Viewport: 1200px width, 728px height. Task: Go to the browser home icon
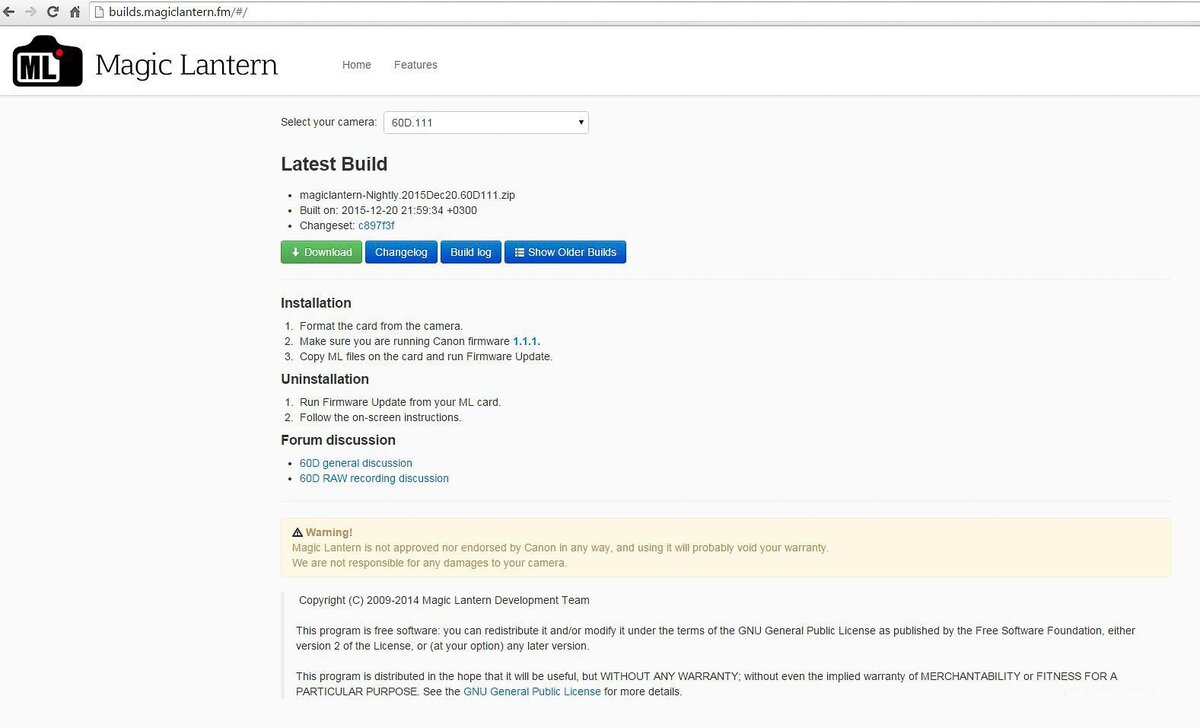pos(75,11)
